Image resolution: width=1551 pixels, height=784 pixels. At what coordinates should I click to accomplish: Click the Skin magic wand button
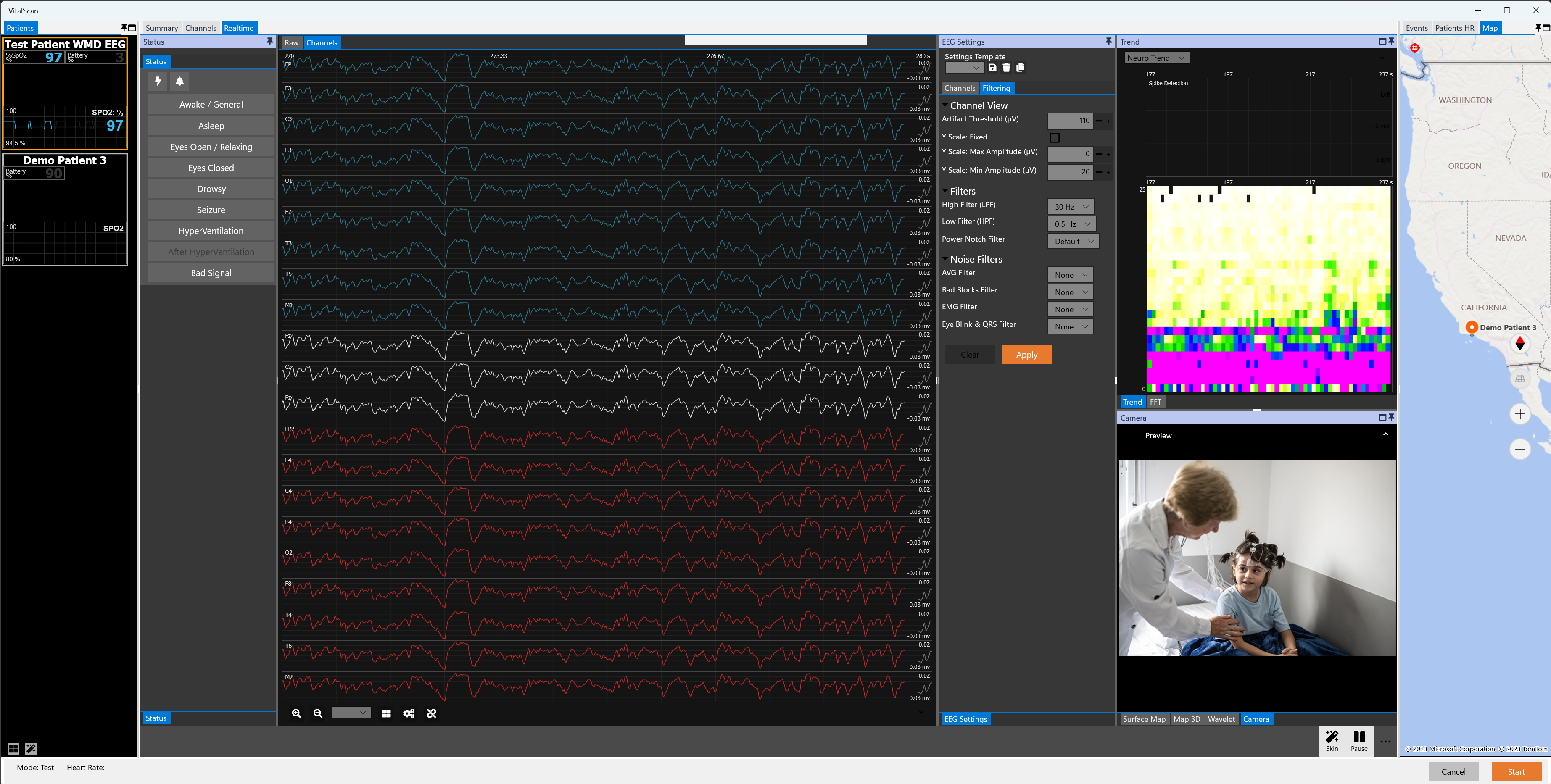click(x=1332, y=741)
